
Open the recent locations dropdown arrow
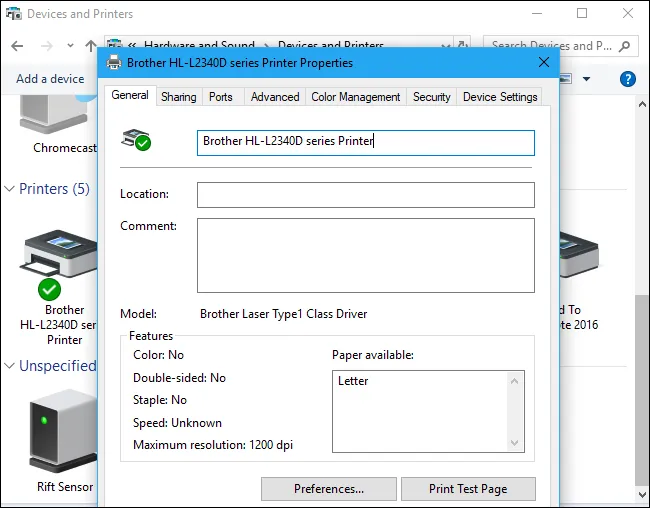(70, 46)
